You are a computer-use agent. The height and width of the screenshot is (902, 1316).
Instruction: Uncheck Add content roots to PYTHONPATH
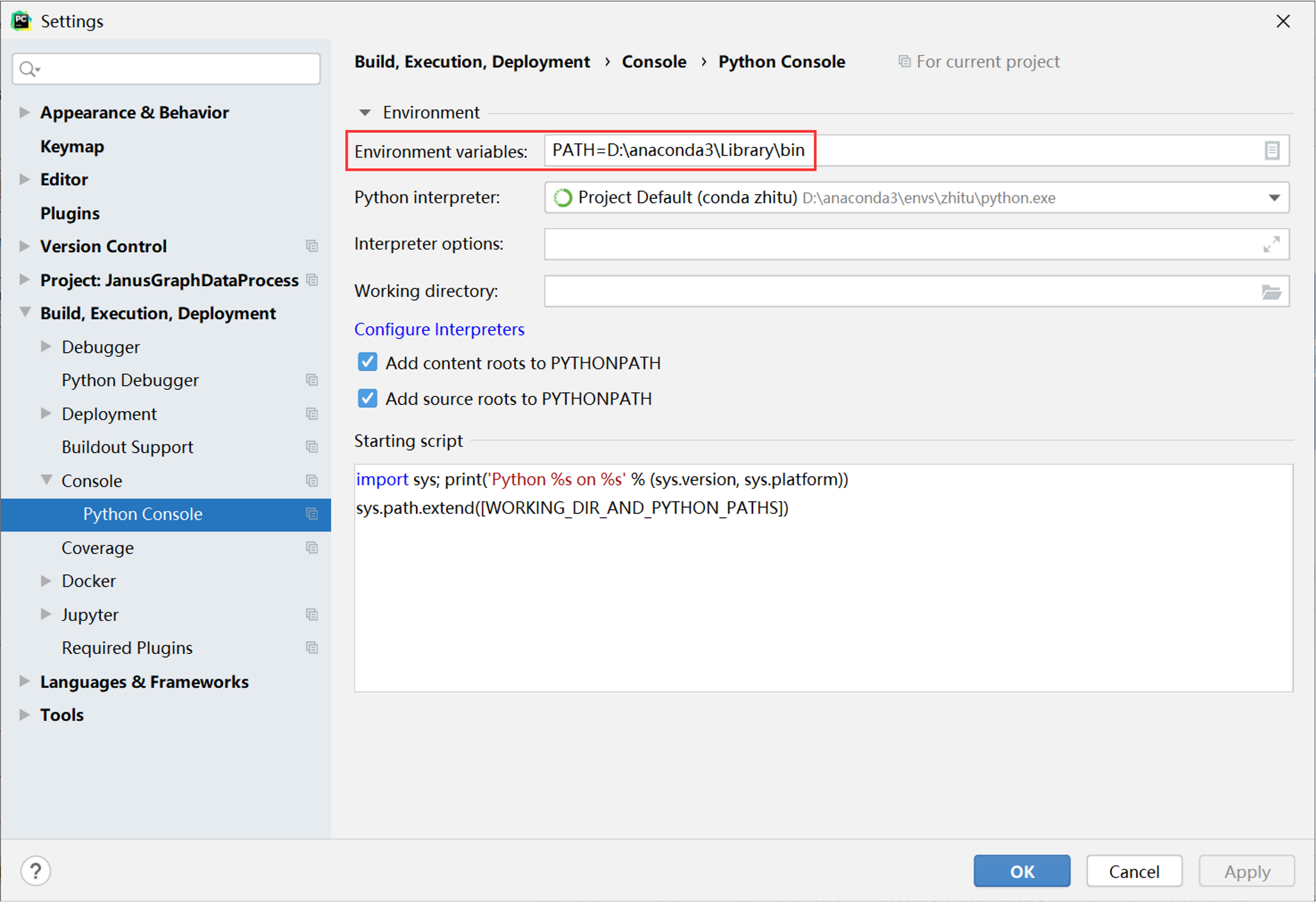367,362
